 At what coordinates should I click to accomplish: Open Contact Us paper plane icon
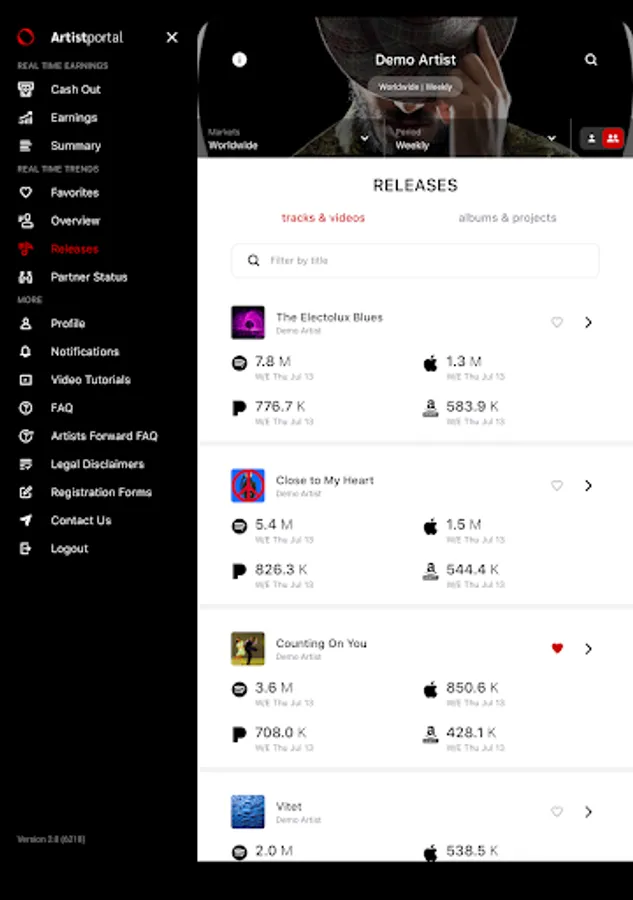click(x=26, y=520)
